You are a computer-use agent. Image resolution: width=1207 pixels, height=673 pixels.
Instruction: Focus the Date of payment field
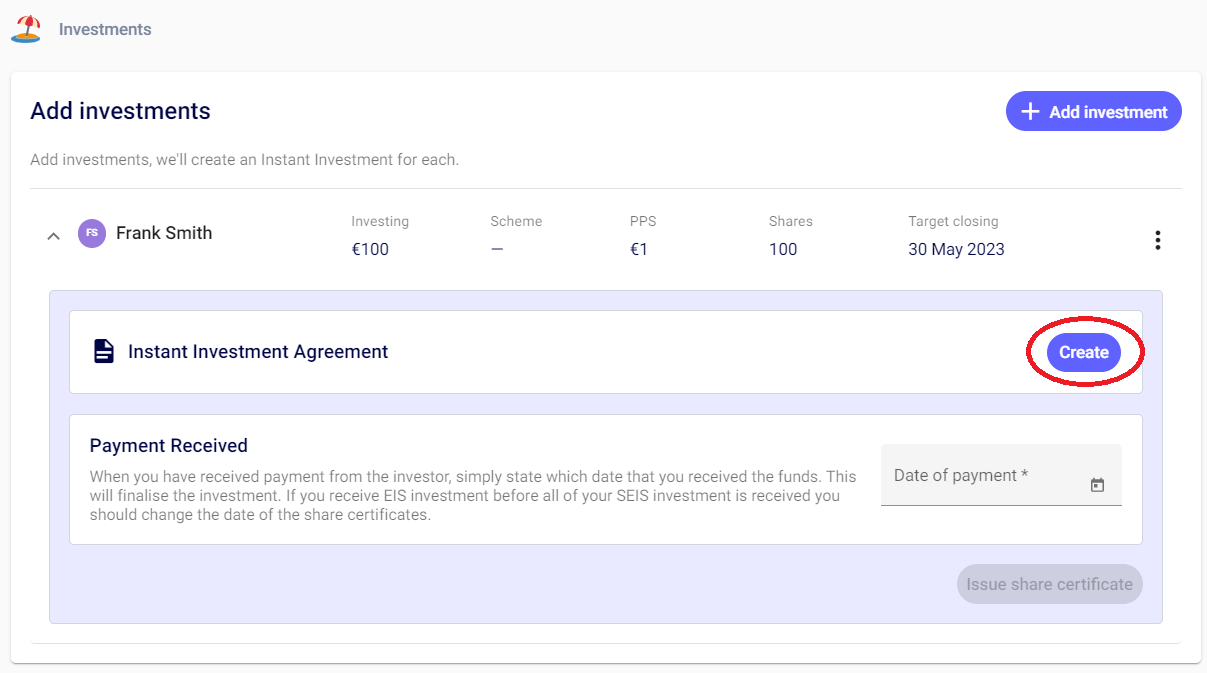980,476
